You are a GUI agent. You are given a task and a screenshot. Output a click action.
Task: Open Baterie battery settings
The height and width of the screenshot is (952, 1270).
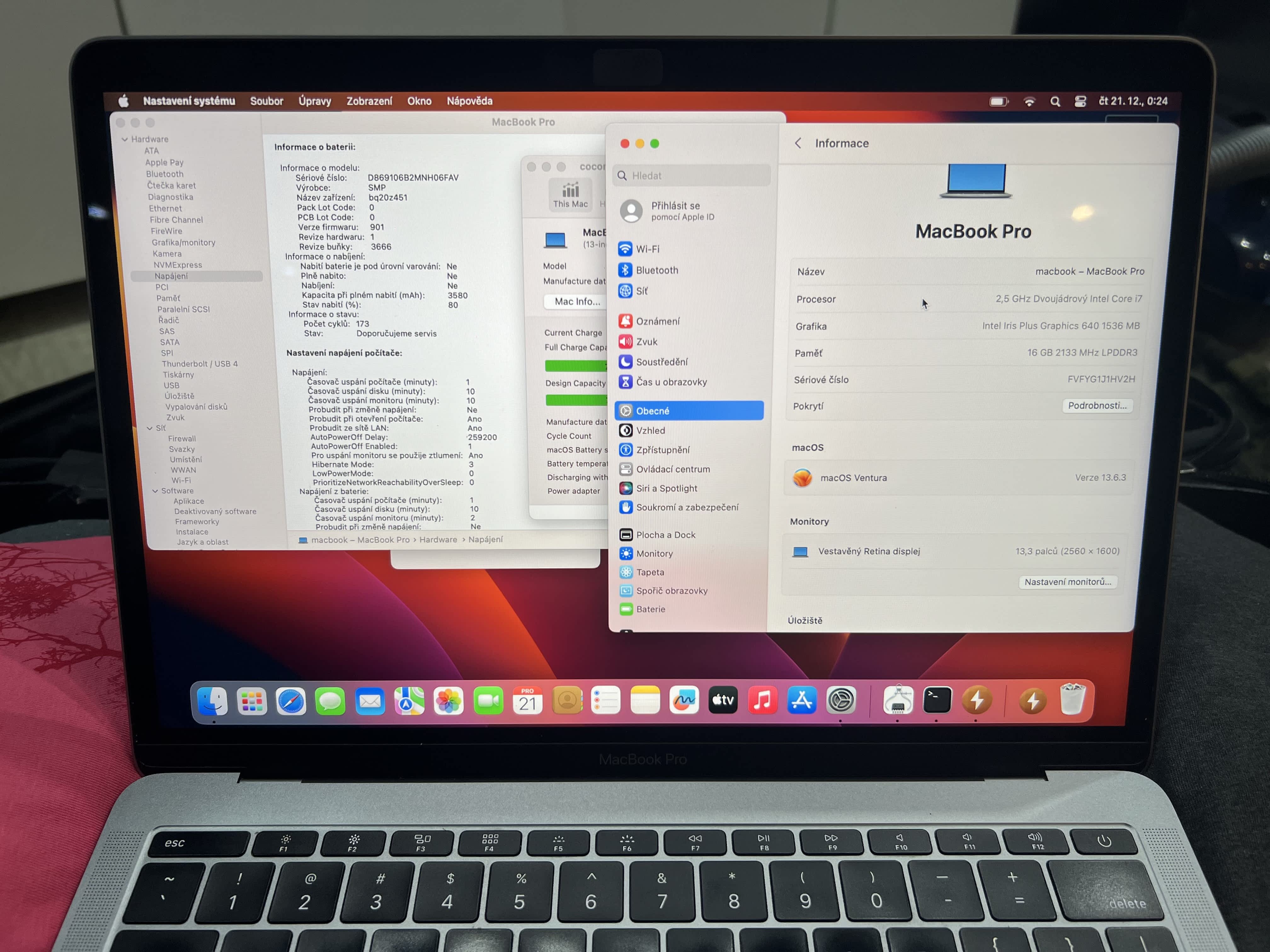point(650,609)
